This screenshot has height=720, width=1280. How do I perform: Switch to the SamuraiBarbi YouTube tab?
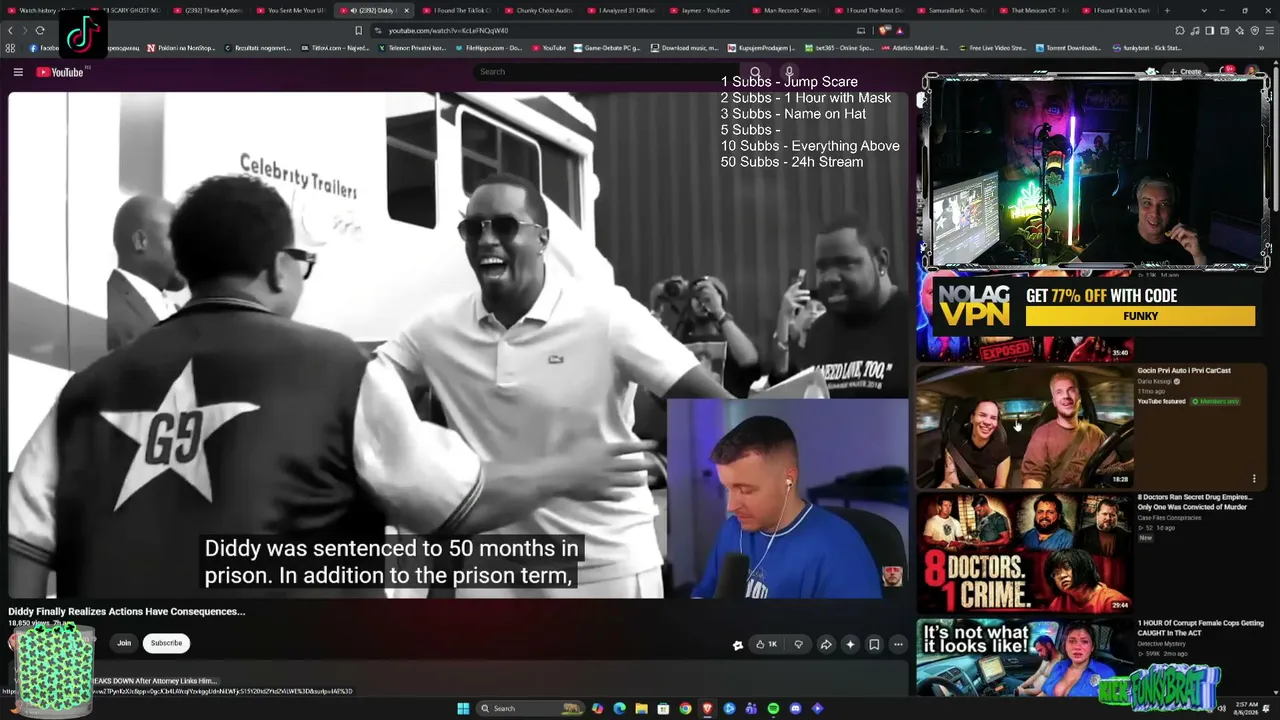953,10
